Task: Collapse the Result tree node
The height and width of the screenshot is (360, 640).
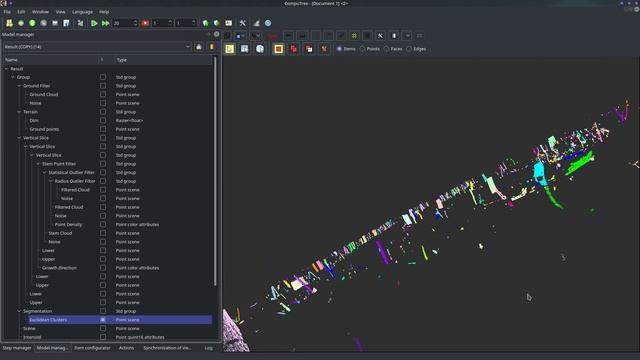Action: [x=7, y=69]
